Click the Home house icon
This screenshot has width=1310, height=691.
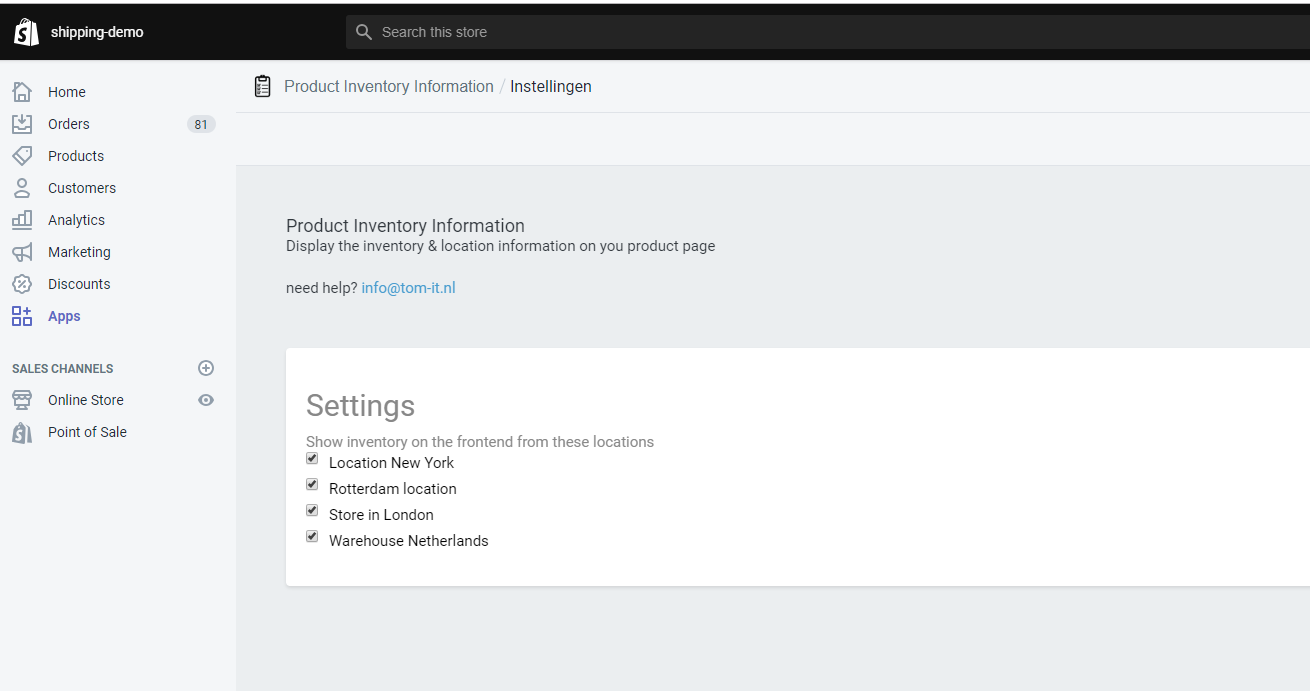click(22, 92)
